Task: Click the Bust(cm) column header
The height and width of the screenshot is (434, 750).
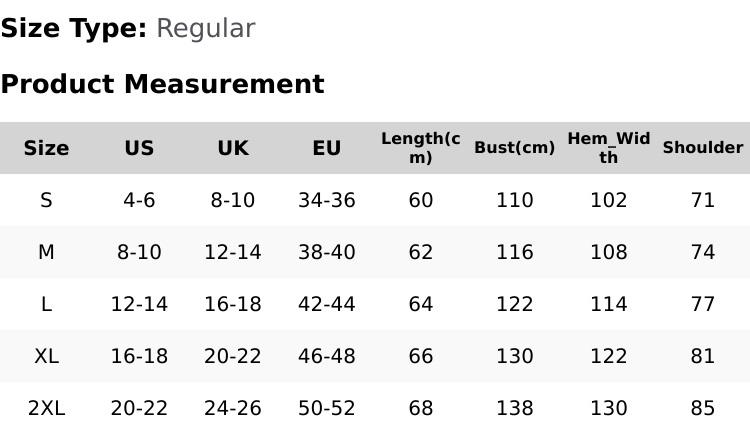Action: tap(514, 148)
